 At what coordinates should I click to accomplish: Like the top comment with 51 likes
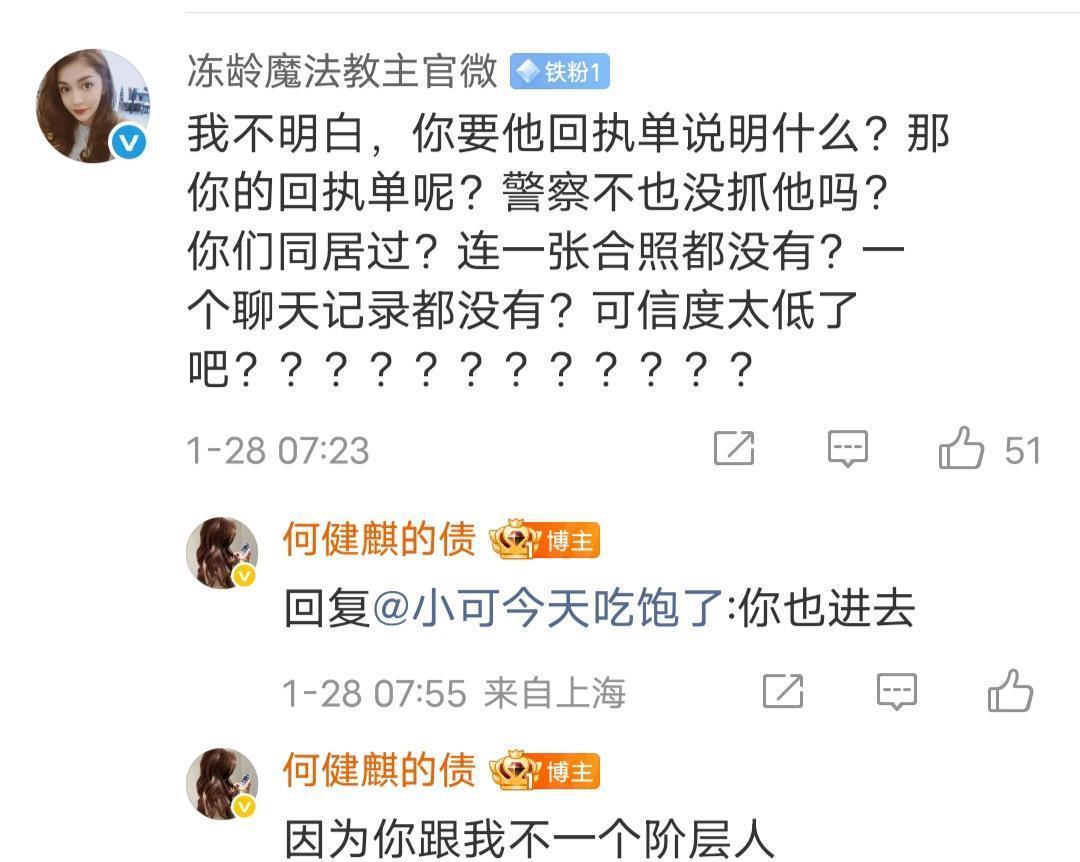click(961, 448)
